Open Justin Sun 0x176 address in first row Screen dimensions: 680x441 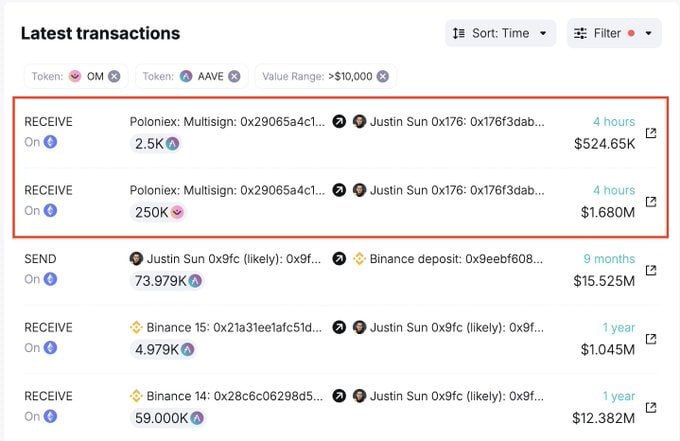tap(457, 122)
